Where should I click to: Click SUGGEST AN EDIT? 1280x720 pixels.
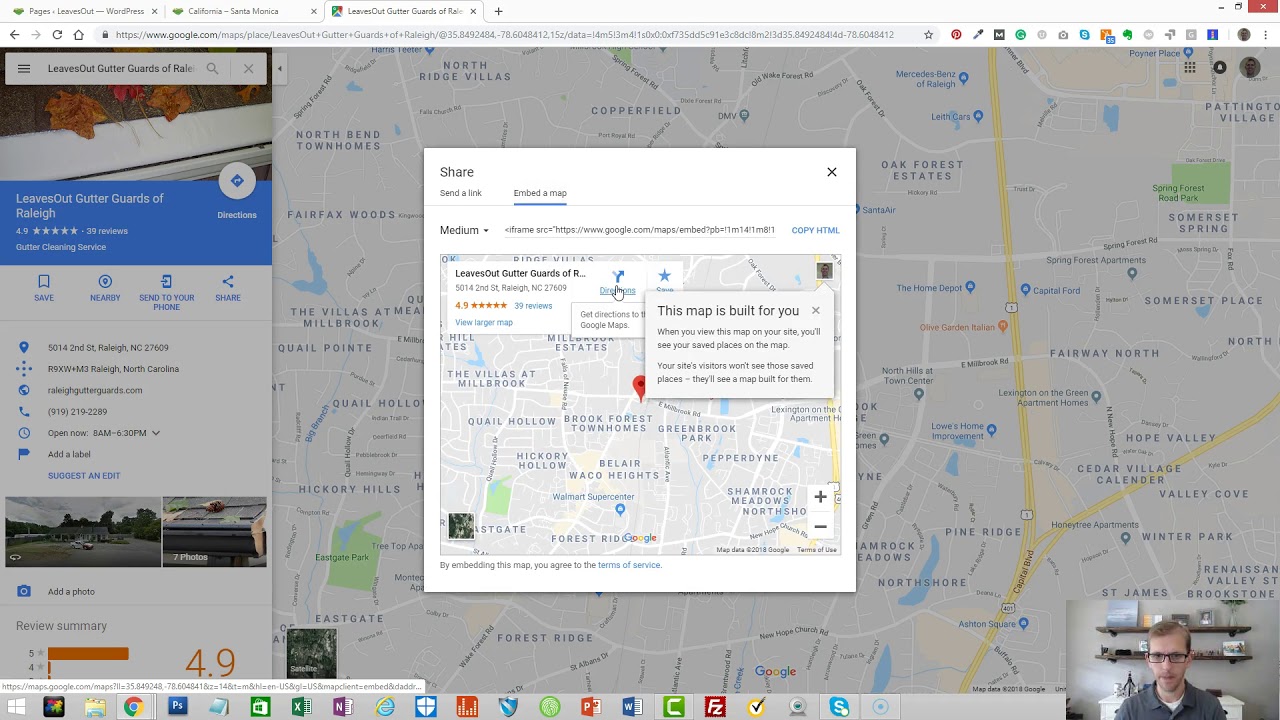pyautogui.click(x=84, y=476)
